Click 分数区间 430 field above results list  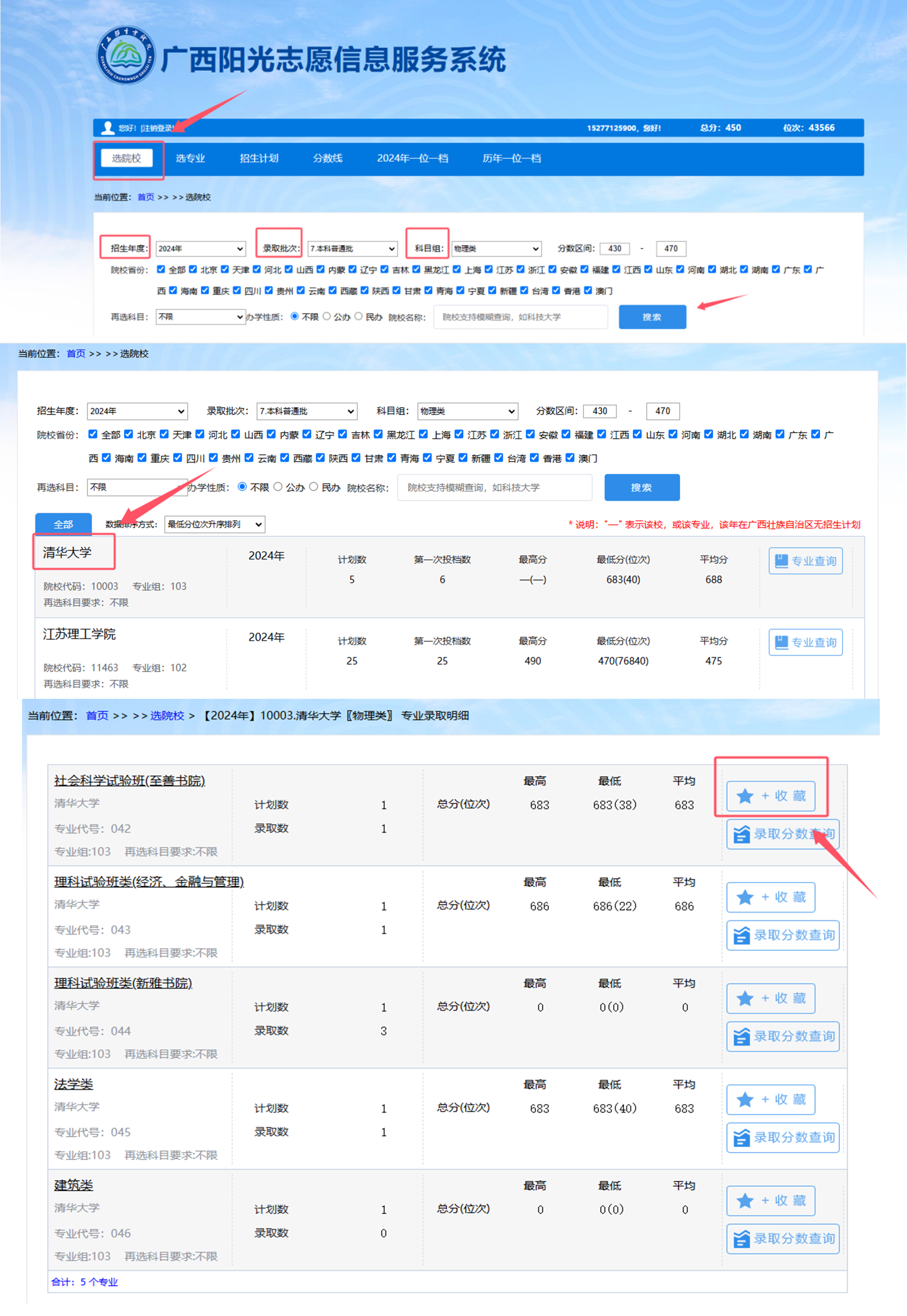pos(600,411)
